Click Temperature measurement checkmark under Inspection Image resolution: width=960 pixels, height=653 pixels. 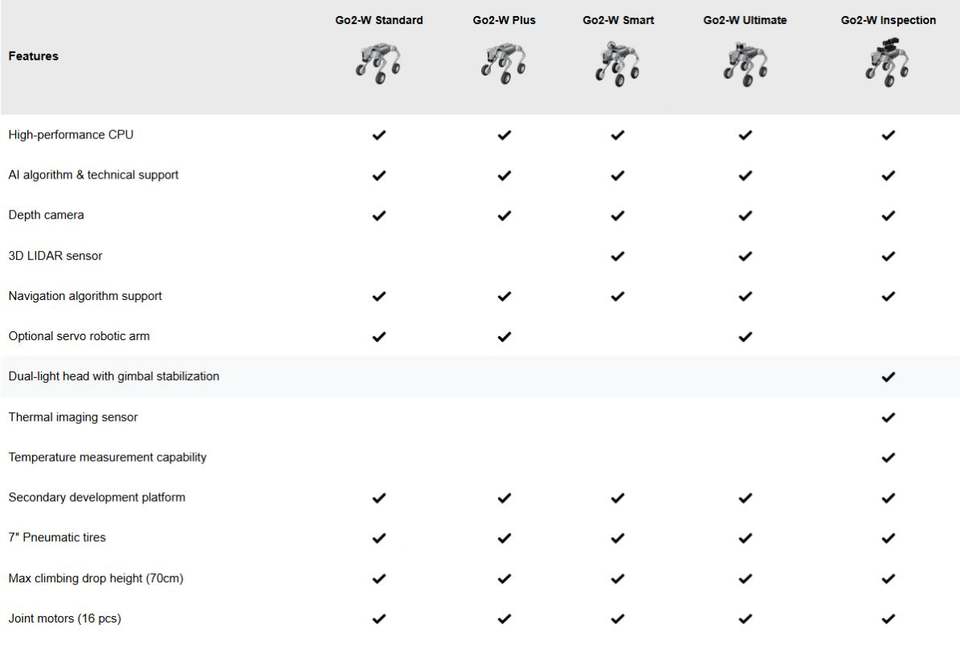[x=888, y=458]
